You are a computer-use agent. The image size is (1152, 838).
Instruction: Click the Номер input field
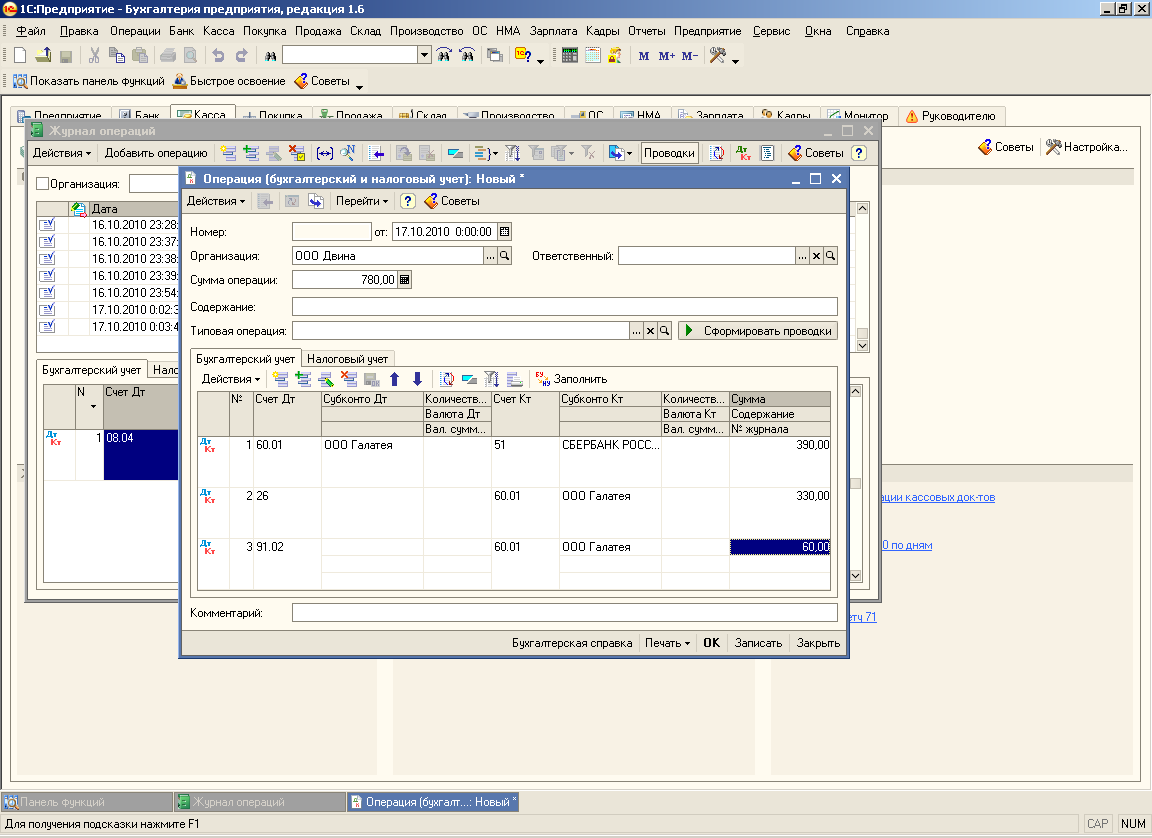click(x=331, y=232)
